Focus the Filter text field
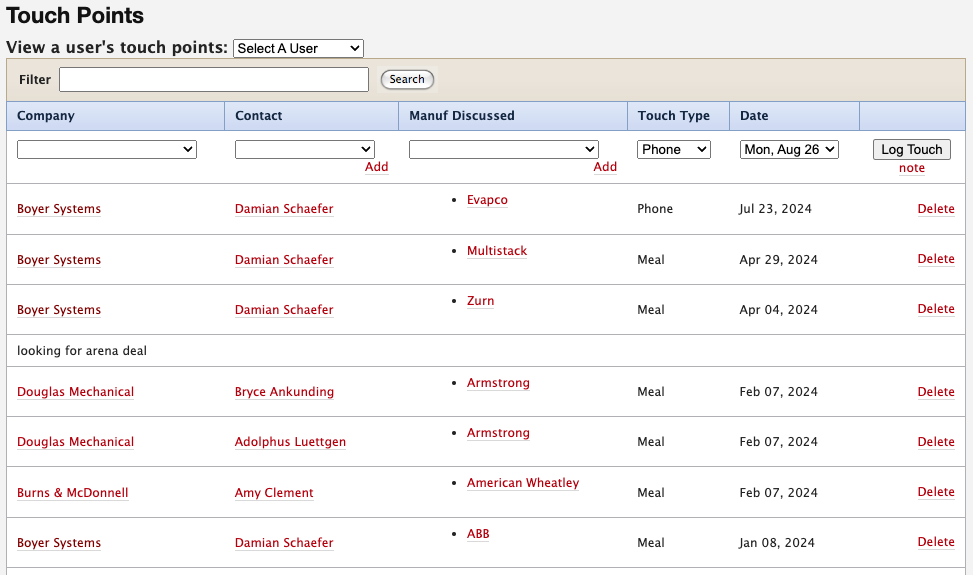The height and width of the screenshot is (575, 973). click(214, 79)
